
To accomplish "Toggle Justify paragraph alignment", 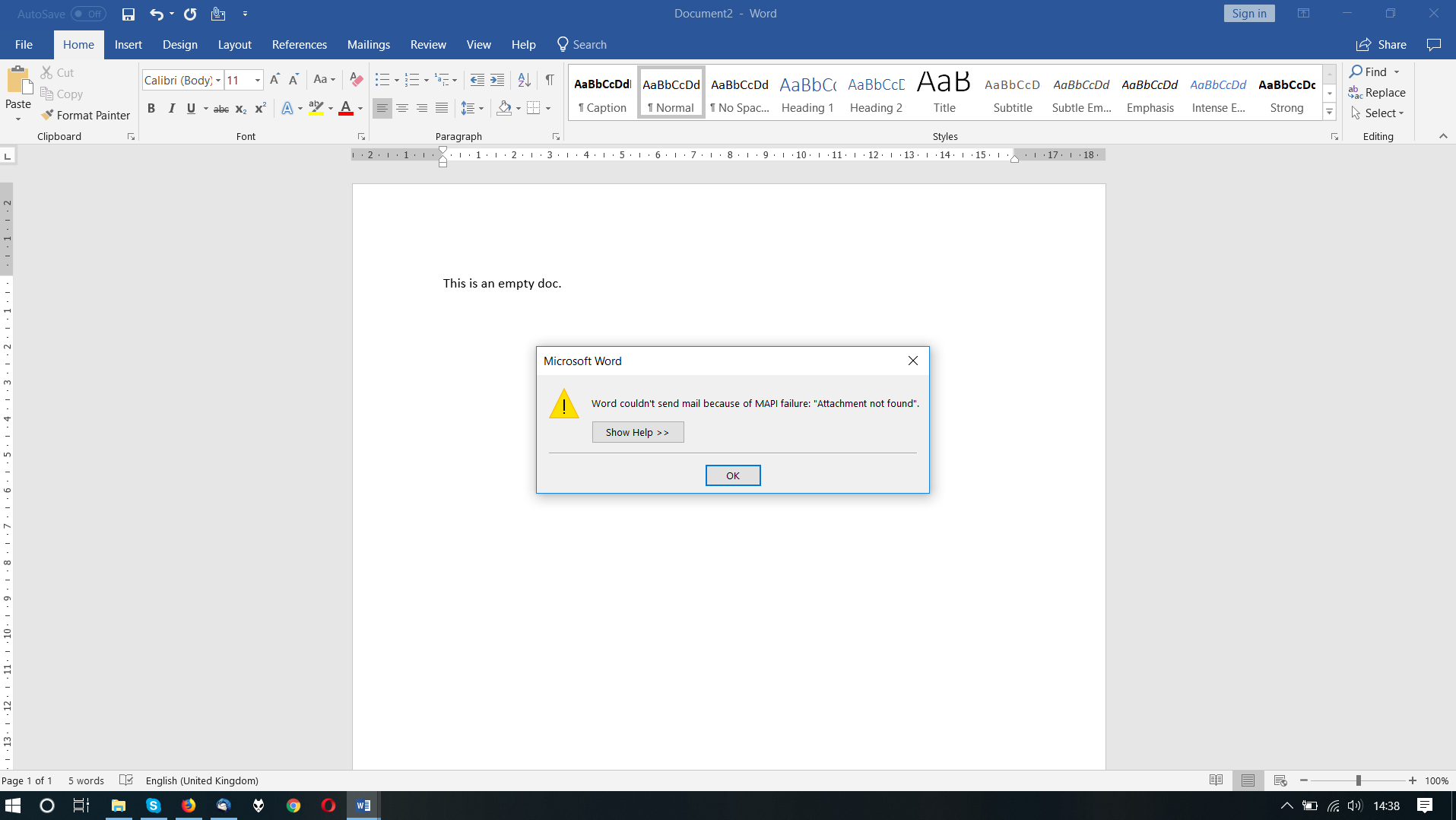I will [x=442, y=108].
